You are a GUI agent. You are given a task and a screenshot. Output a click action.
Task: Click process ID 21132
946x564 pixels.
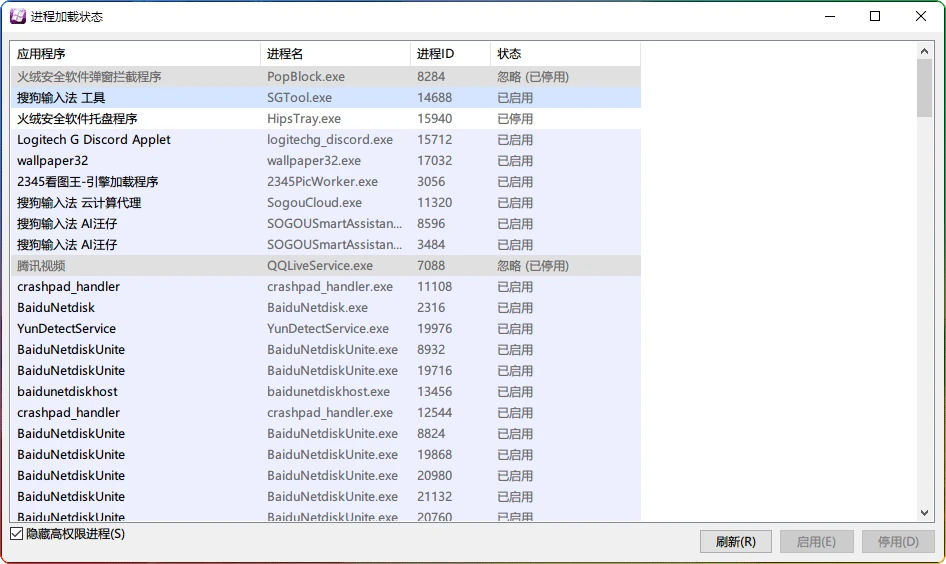(x=434, y=496)
